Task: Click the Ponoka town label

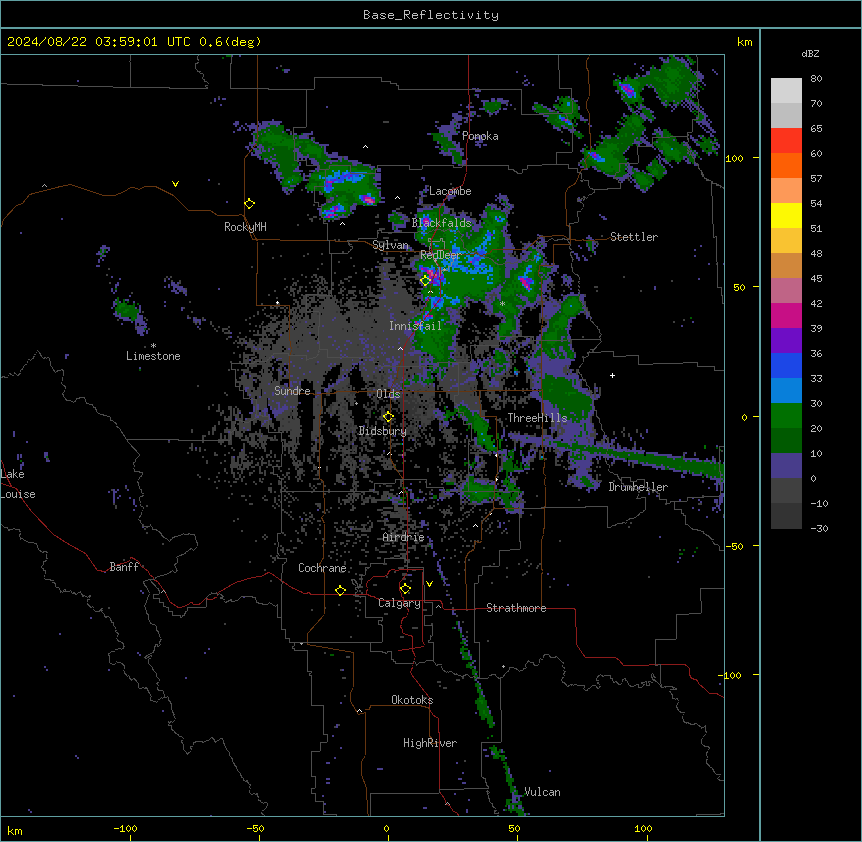Action: [x=480, y=136]
